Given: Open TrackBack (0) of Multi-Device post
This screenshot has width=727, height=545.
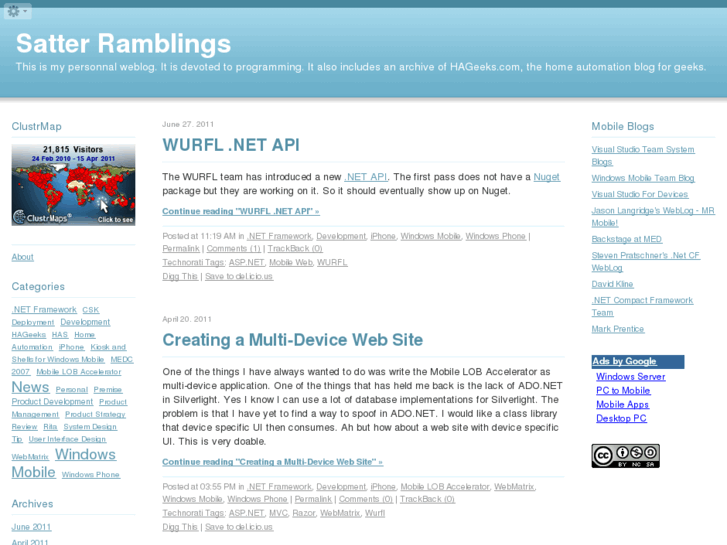Looking at the screenshot, I should (x=427, y=499).
